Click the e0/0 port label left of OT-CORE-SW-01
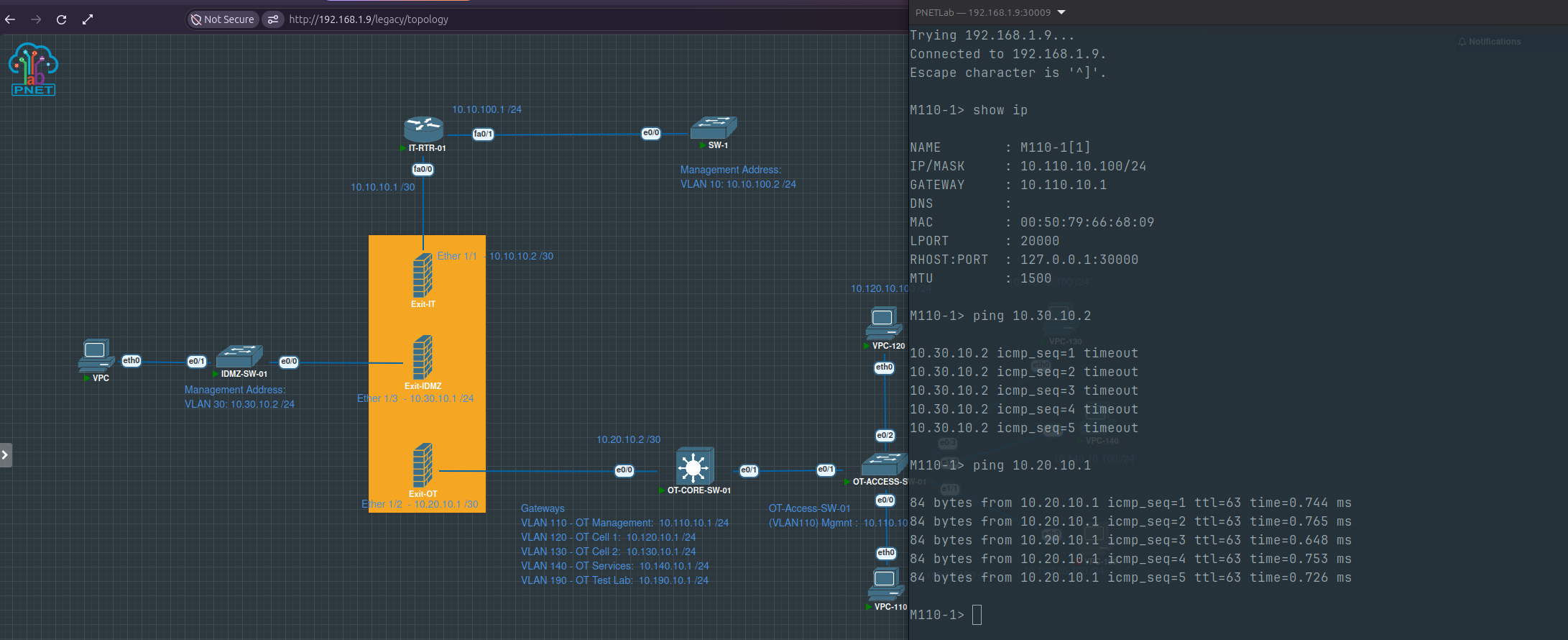This screenshot has width=1568, height=640. pos(624,470)
